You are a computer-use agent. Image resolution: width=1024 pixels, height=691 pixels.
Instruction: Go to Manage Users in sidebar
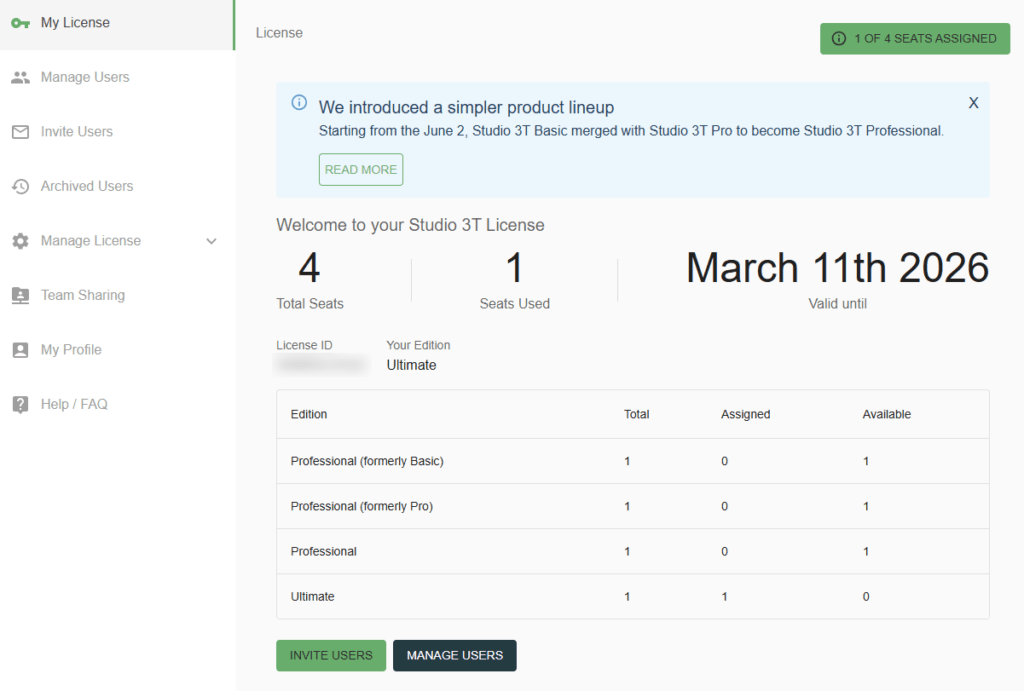point(85,77)
